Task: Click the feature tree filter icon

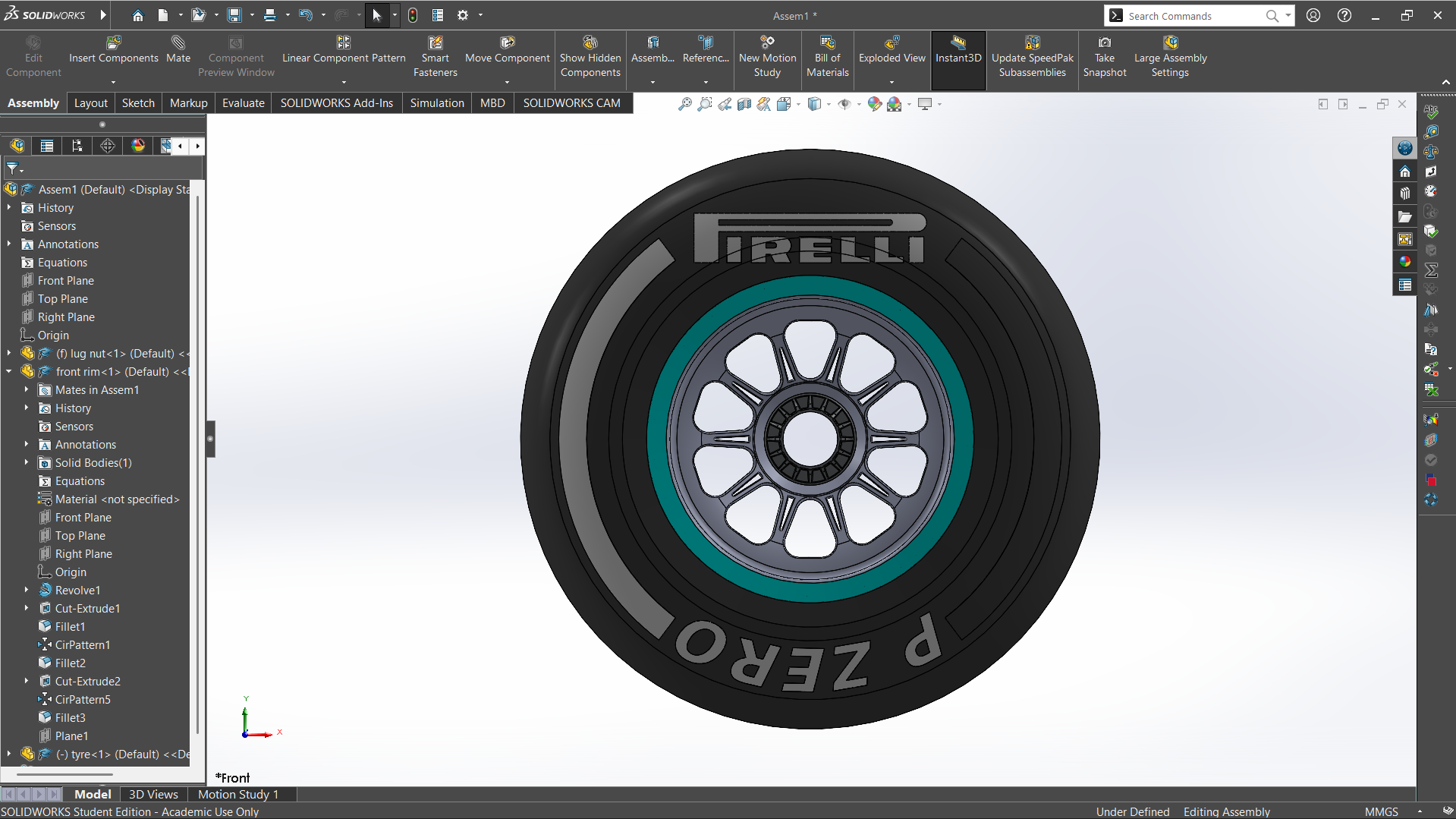Action: pos(13,169)
